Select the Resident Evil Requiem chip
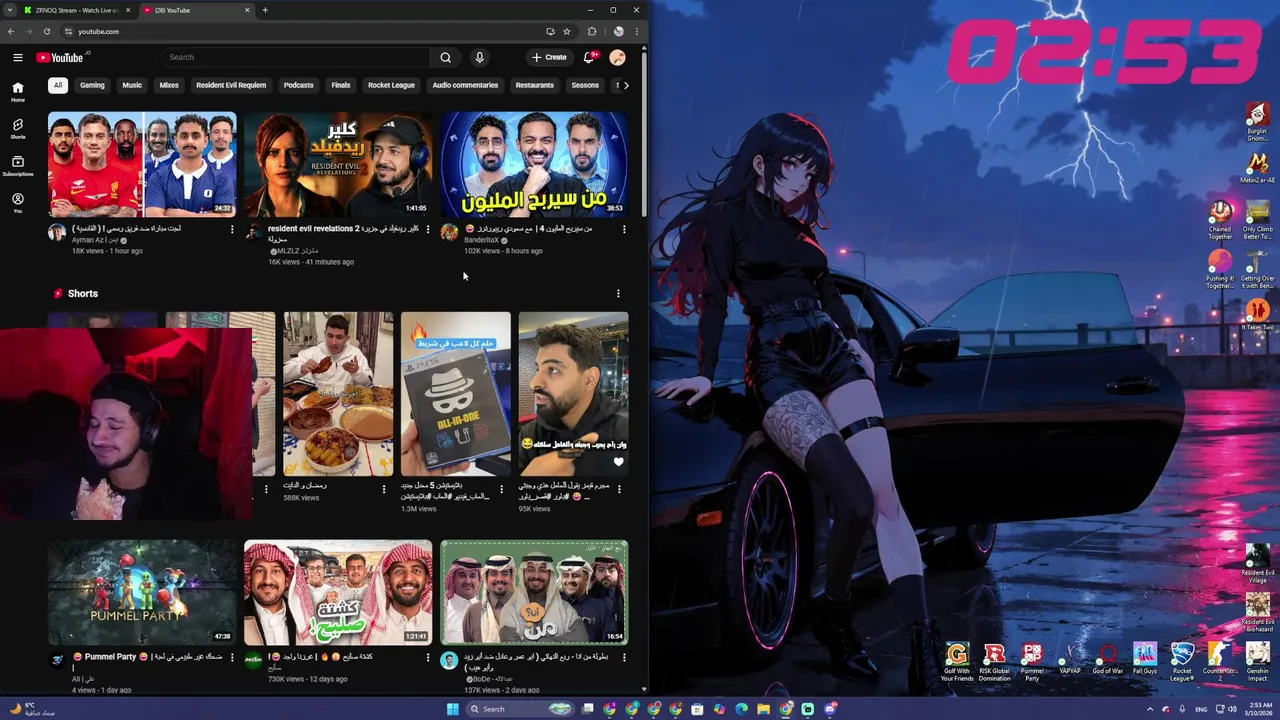1280x720 pixels. pos(231,85)
